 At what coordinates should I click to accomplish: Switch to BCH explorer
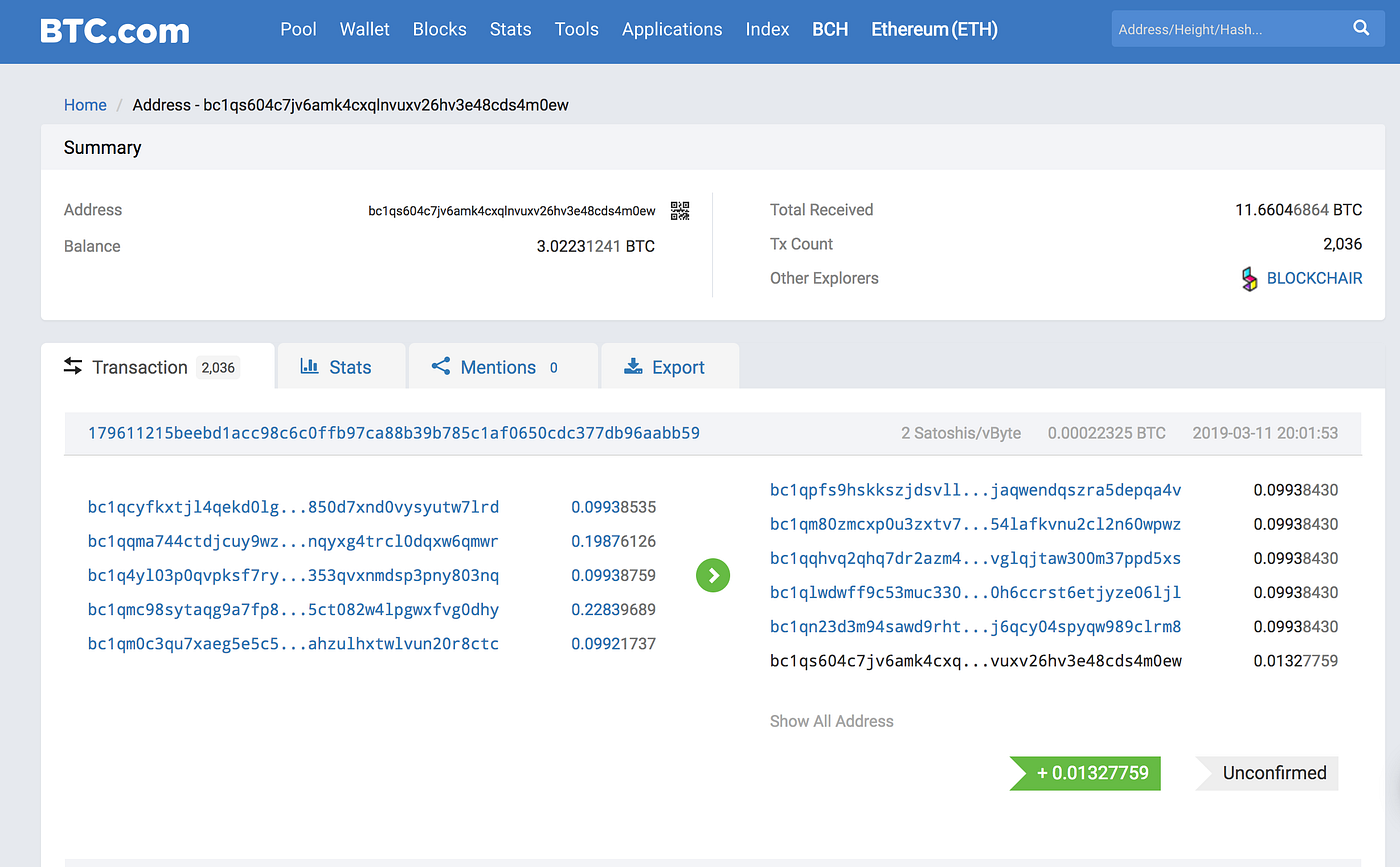[x=830, y=29]
